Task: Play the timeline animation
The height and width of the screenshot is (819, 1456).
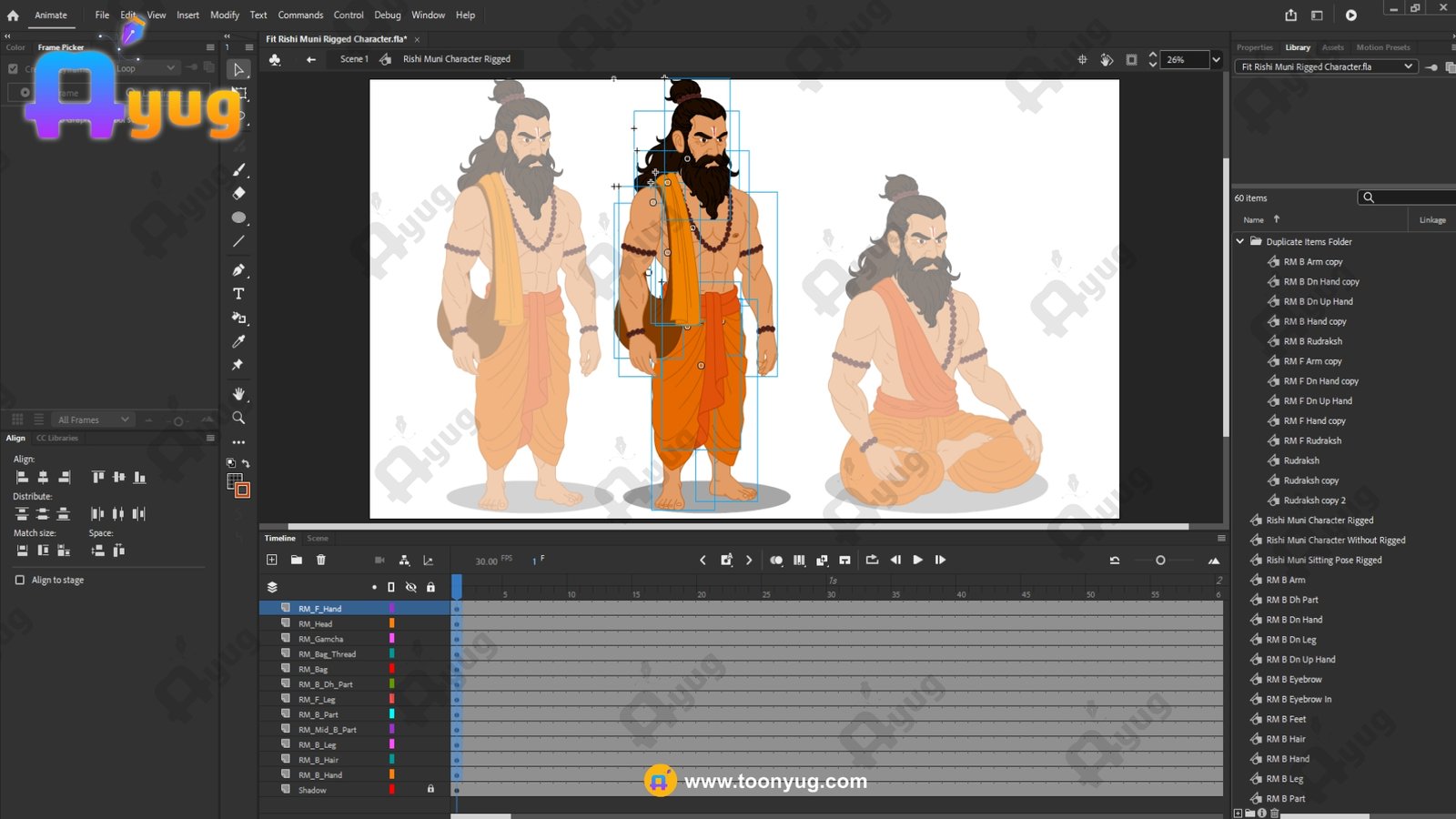Action: tap(917, 560)
